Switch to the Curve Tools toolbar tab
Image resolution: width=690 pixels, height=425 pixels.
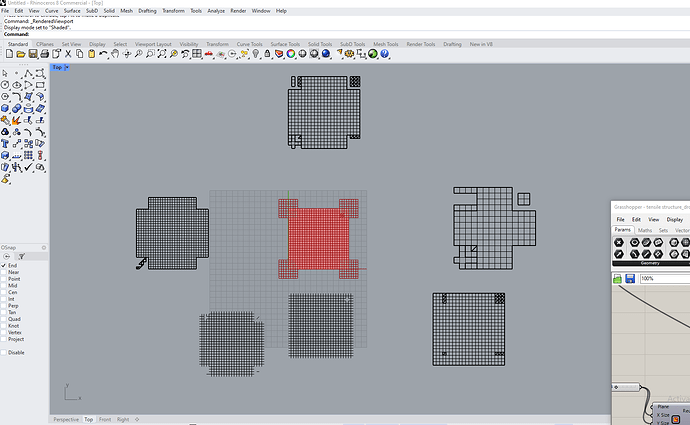[x=250, y=44]
